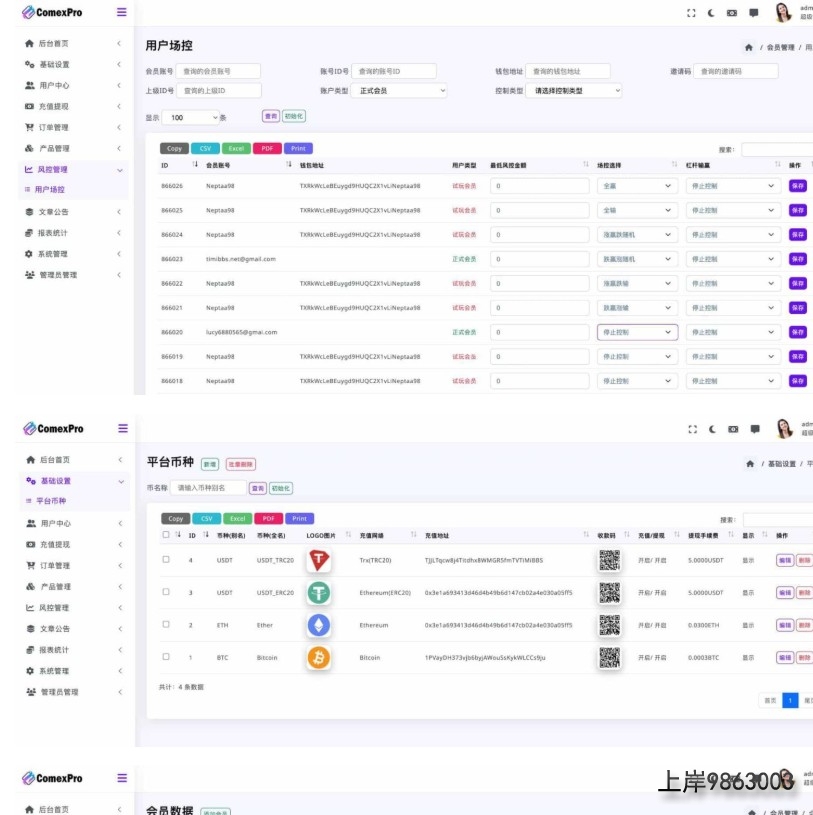Click 保存 button for row 866025
Screen dimensions: 813x815
click(x=798, y=211)
